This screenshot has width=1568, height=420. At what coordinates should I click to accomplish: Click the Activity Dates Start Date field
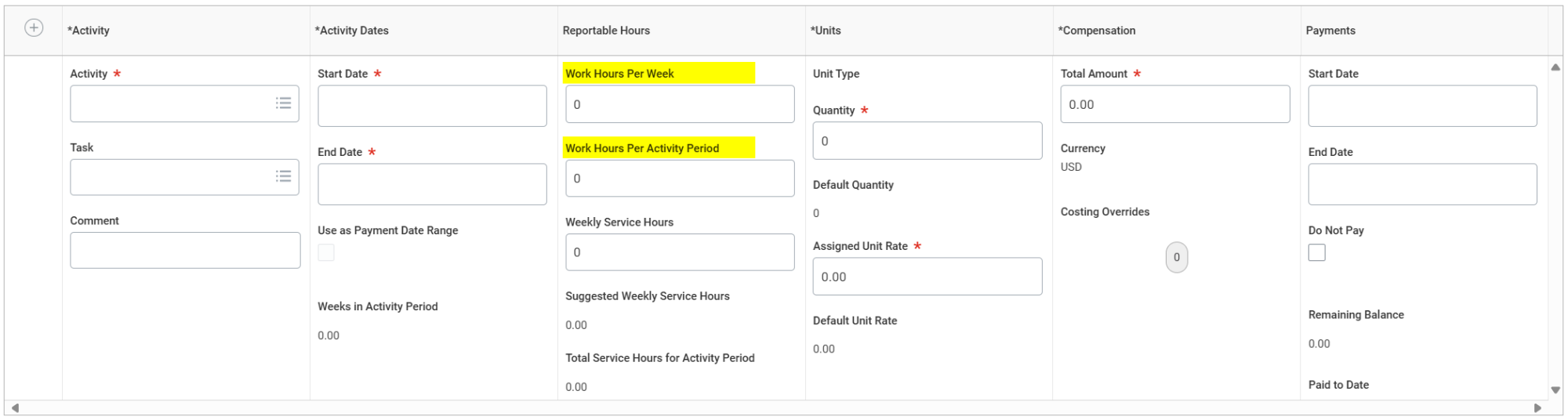click(432, 106)
